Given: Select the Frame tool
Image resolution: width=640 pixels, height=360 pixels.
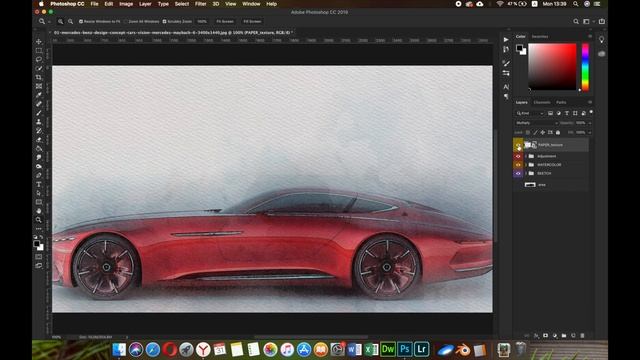Looking at the screenshot, I should [39, 86].
